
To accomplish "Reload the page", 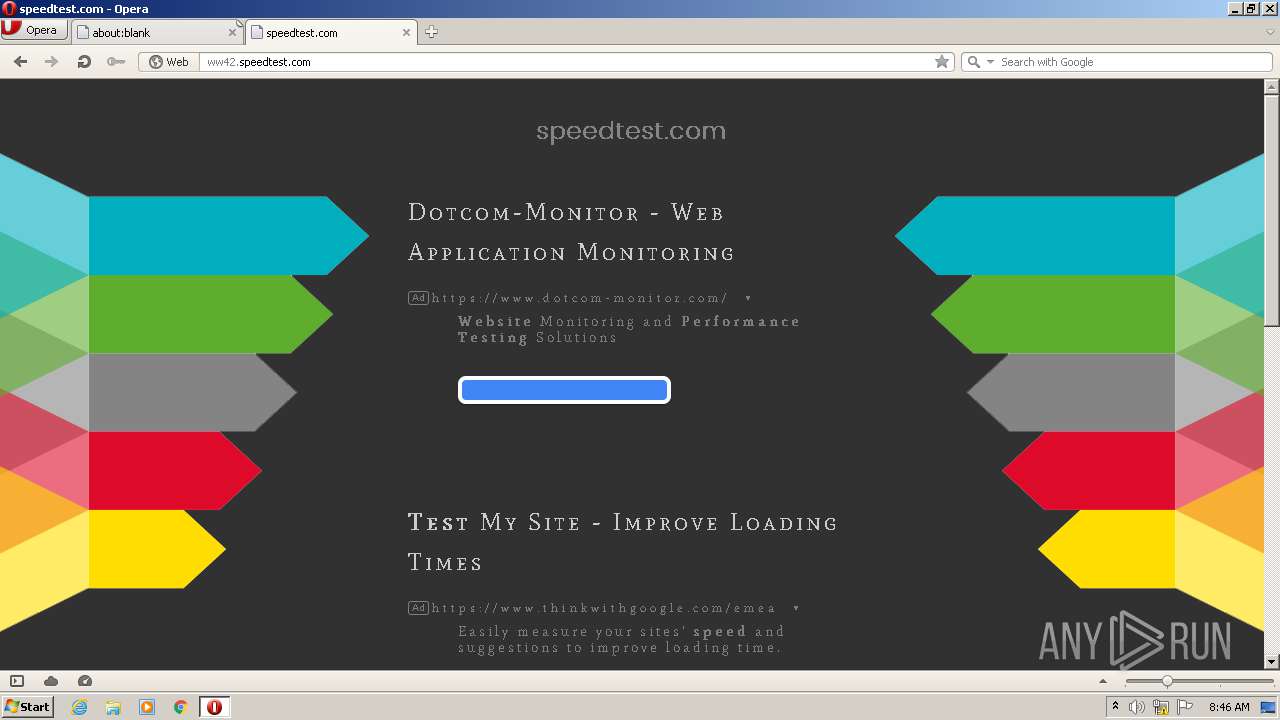I will (84, 62).
